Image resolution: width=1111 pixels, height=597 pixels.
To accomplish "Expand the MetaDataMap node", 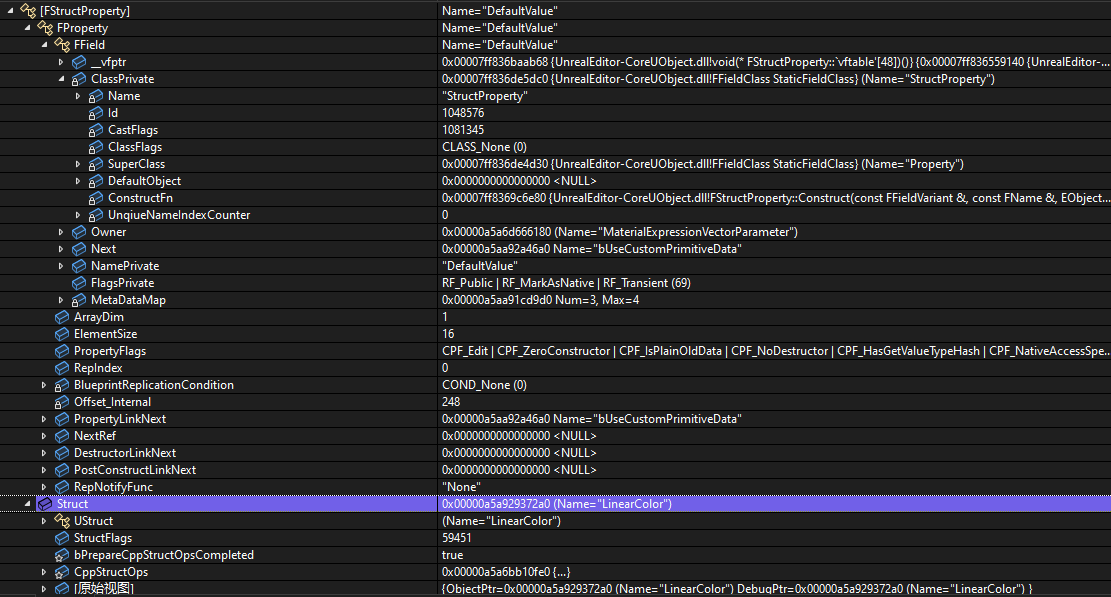I will pyautogui.click(x=61, y=300).
